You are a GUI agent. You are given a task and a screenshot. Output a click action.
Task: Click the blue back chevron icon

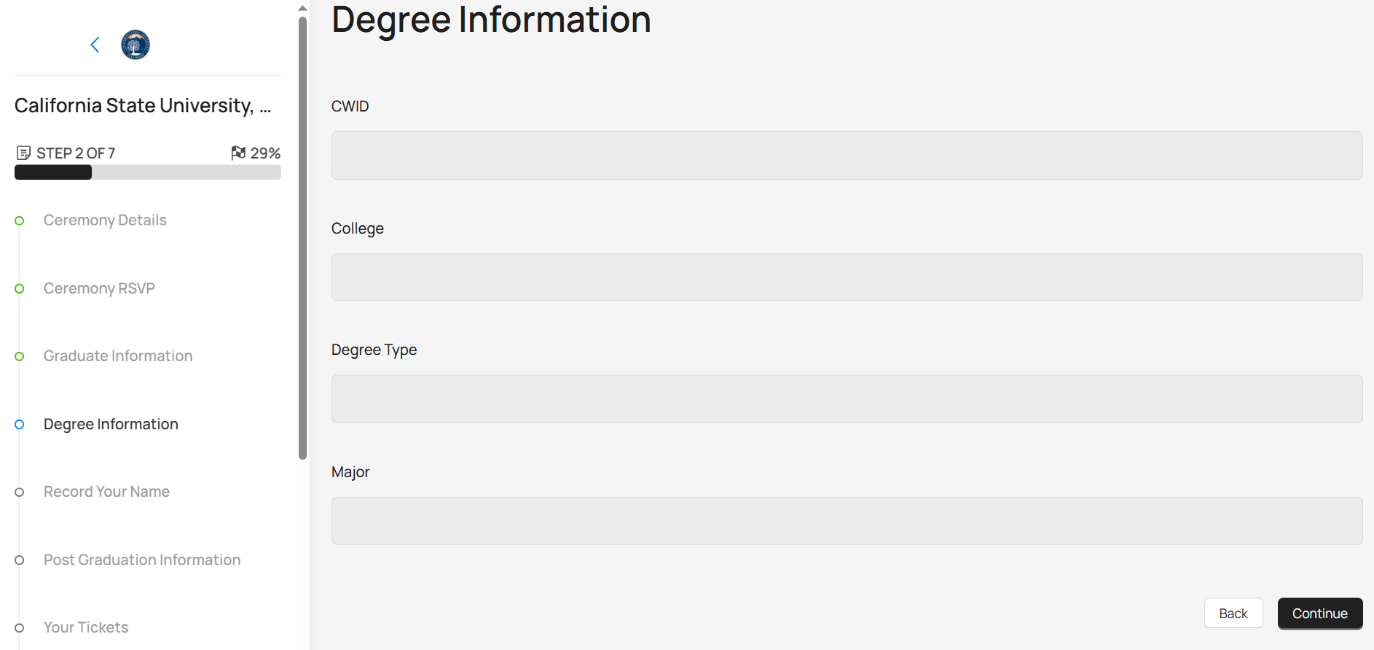[x=95, y=45]
